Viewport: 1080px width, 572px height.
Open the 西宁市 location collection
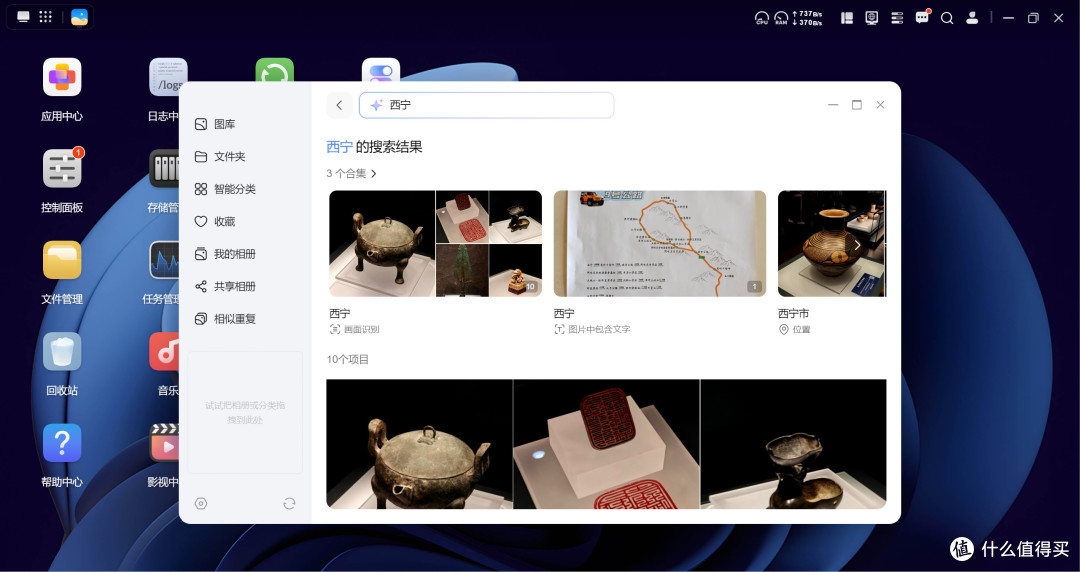pos(832,243)
